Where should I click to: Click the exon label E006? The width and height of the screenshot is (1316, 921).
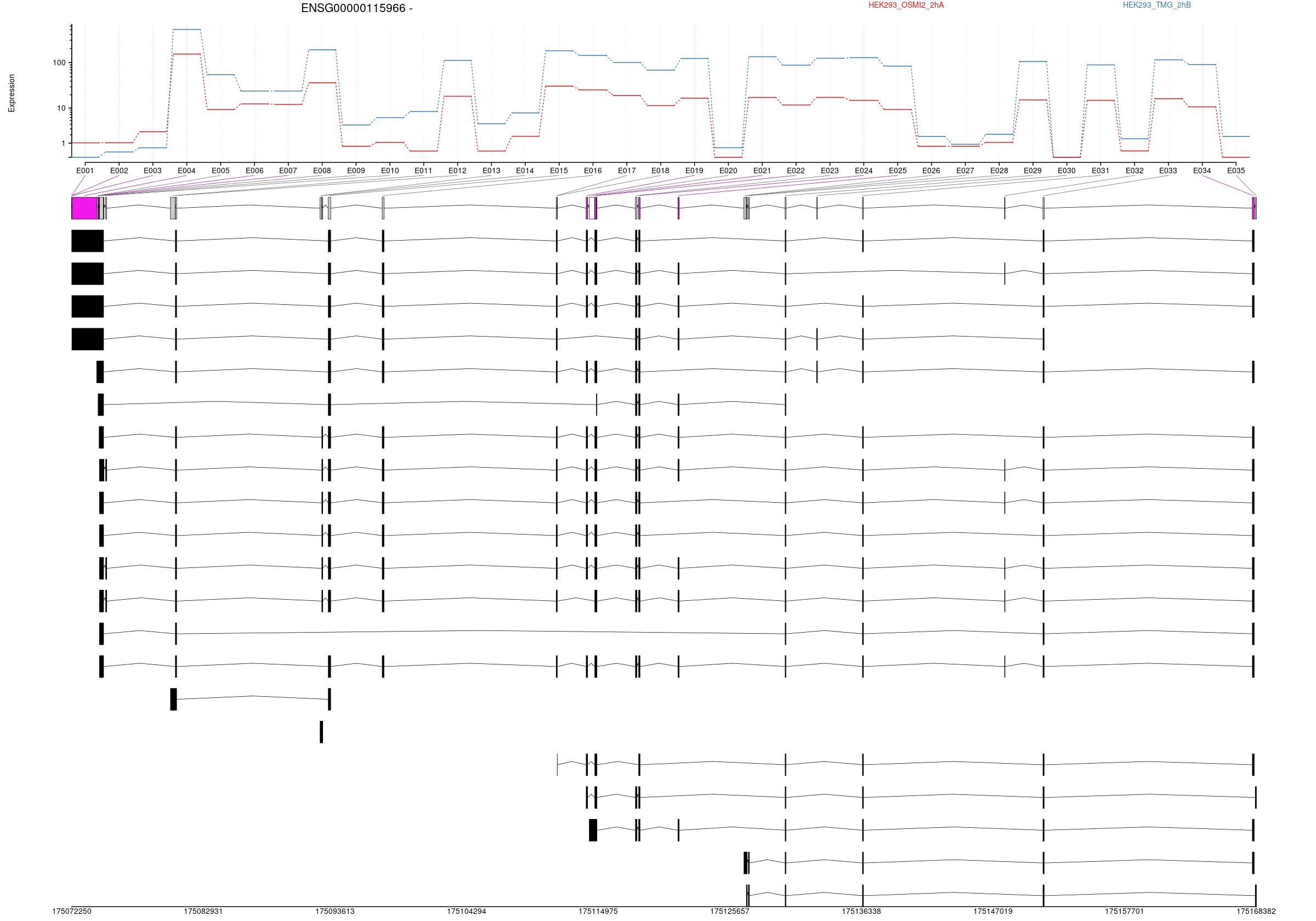click(x=254, y=171)
